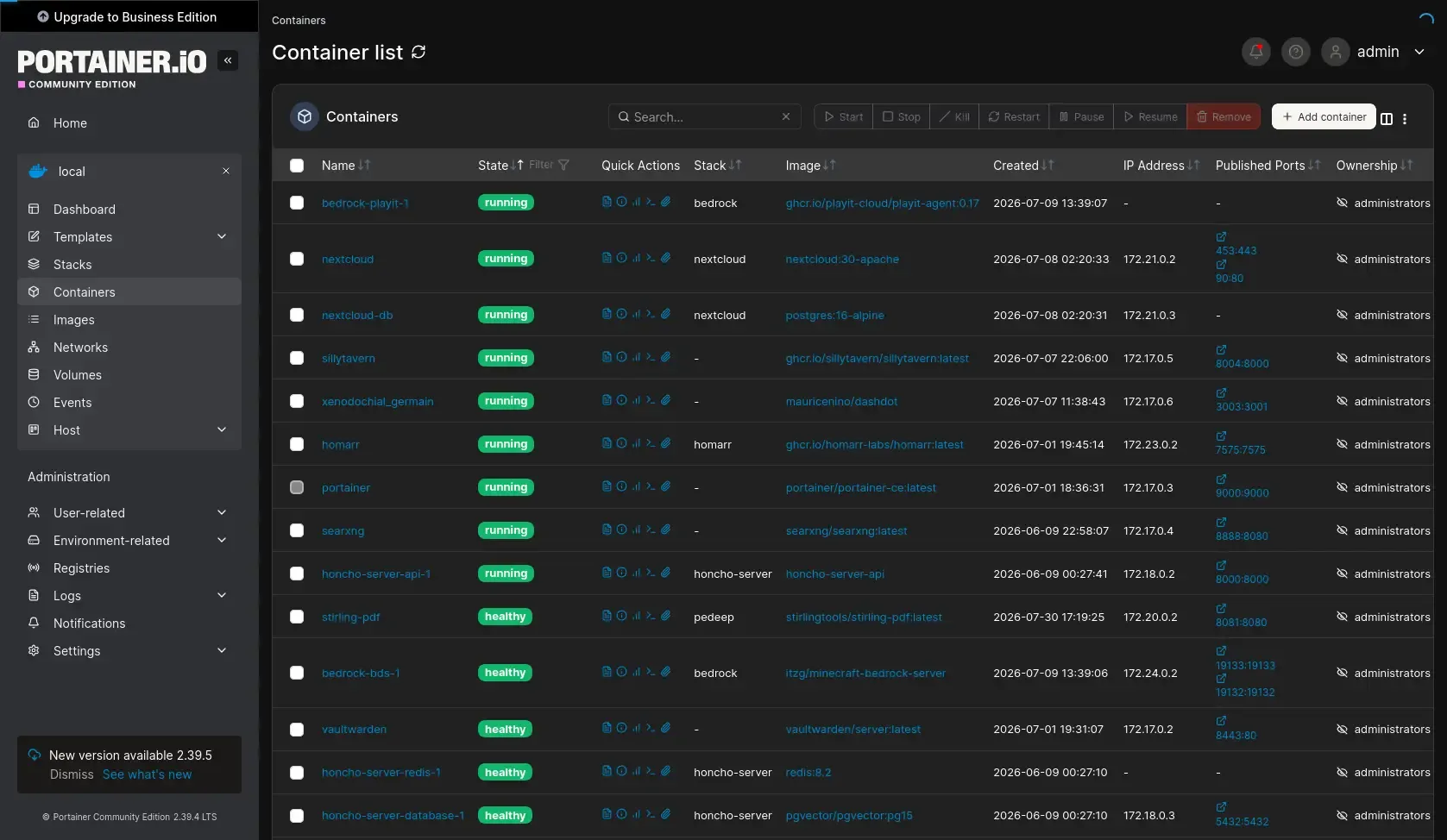Image resolution: width=1447 pixels, height=840 pixels.
Task: Expand User-related section chevron
Action: (222, 512)
